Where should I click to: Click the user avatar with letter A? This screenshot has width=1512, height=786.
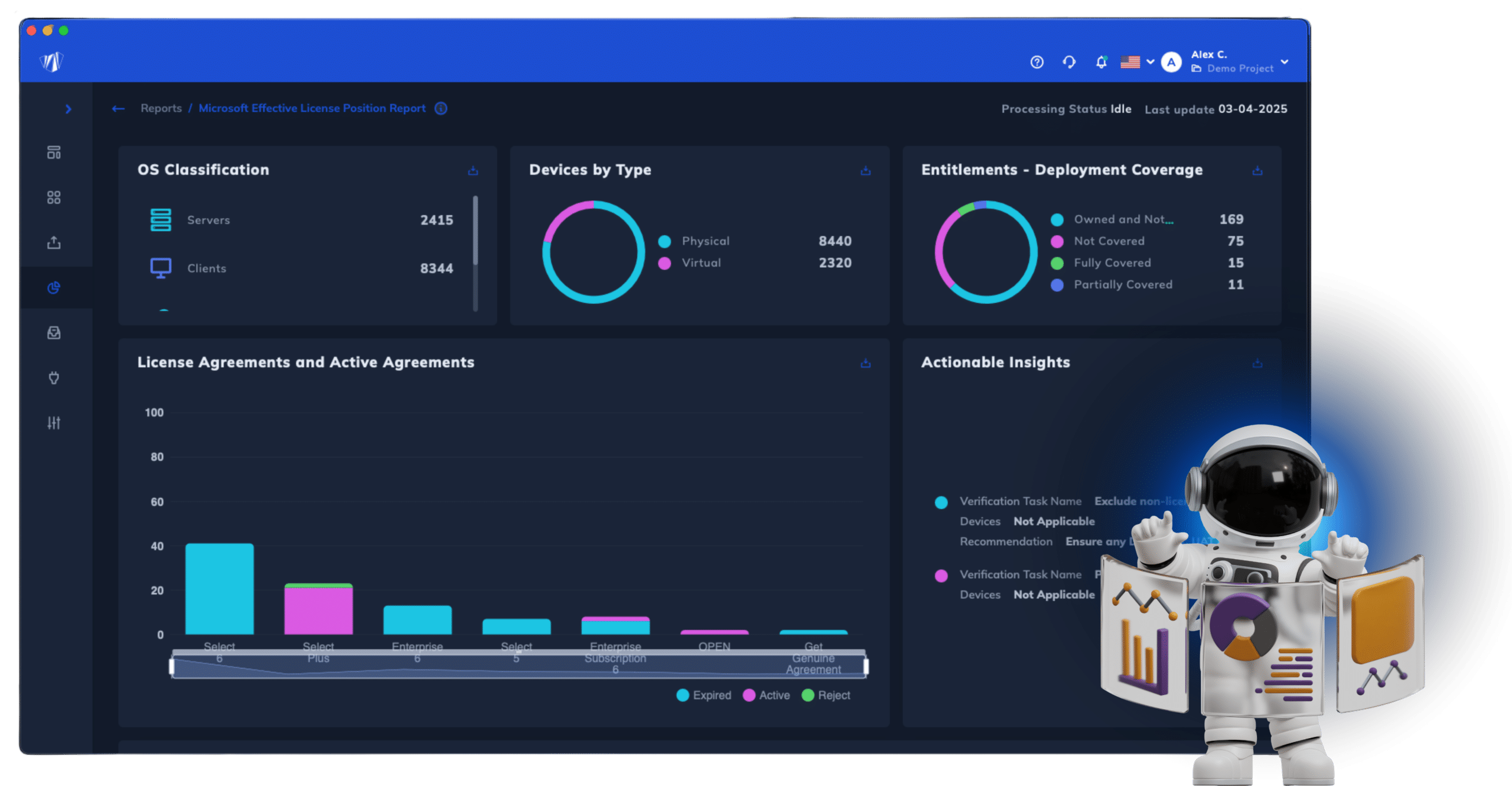pyautogui.click(x=1171, y=62)
